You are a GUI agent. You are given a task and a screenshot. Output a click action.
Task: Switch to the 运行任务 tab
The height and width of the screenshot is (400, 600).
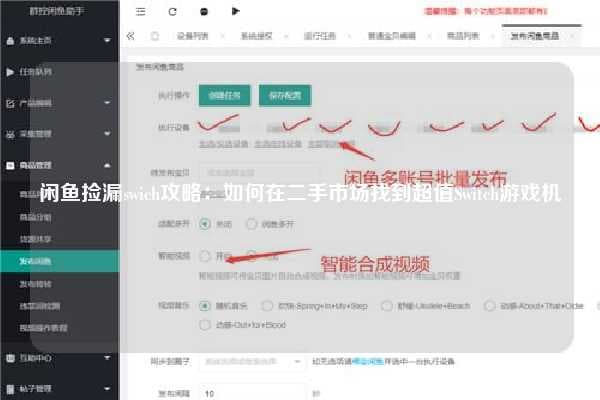pos(320,36)
